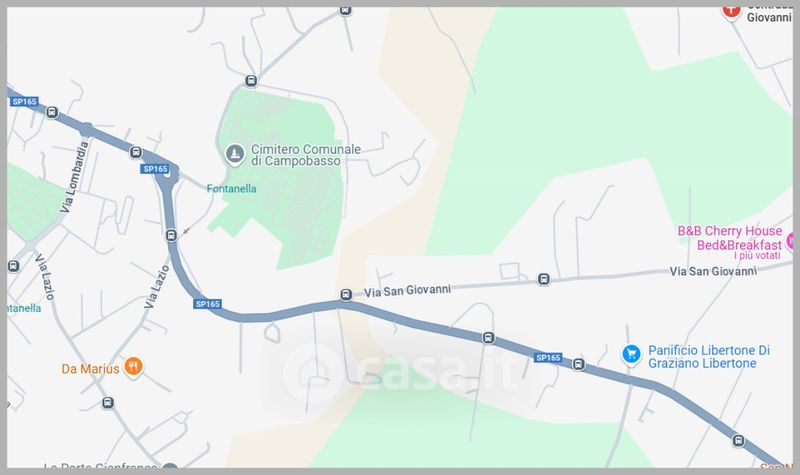Select the bus stop on central Via San Giovanni
800x475 pixels.
544,279
